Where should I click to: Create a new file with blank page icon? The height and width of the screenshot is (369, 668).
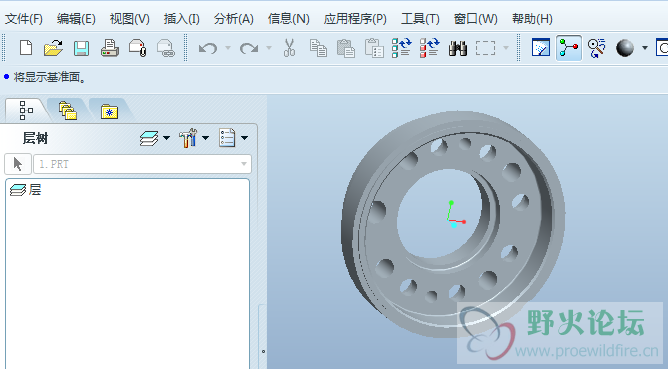point(26,48)
